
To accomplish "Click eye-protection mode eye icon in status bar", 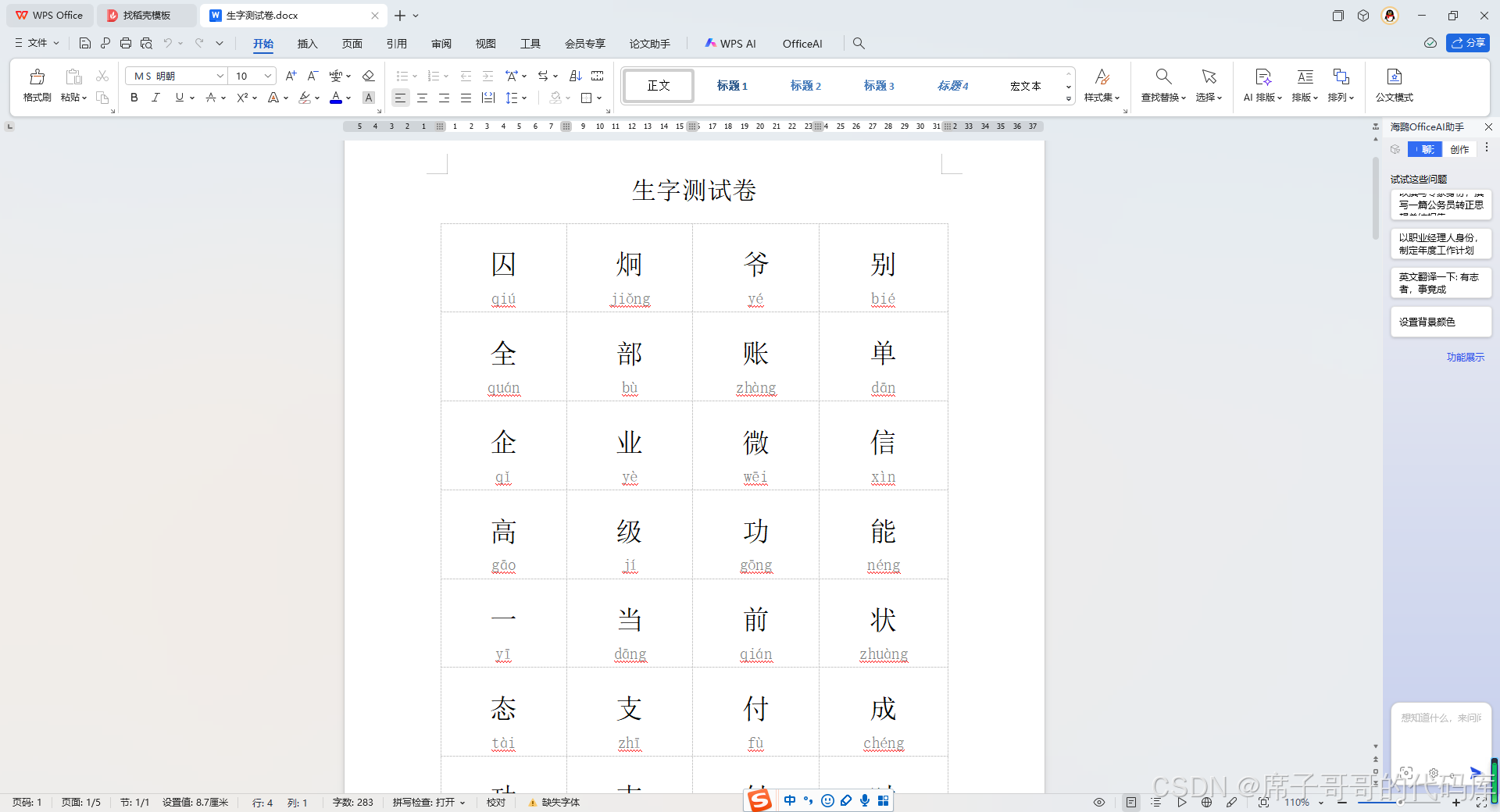I will tap(1099, 802).
